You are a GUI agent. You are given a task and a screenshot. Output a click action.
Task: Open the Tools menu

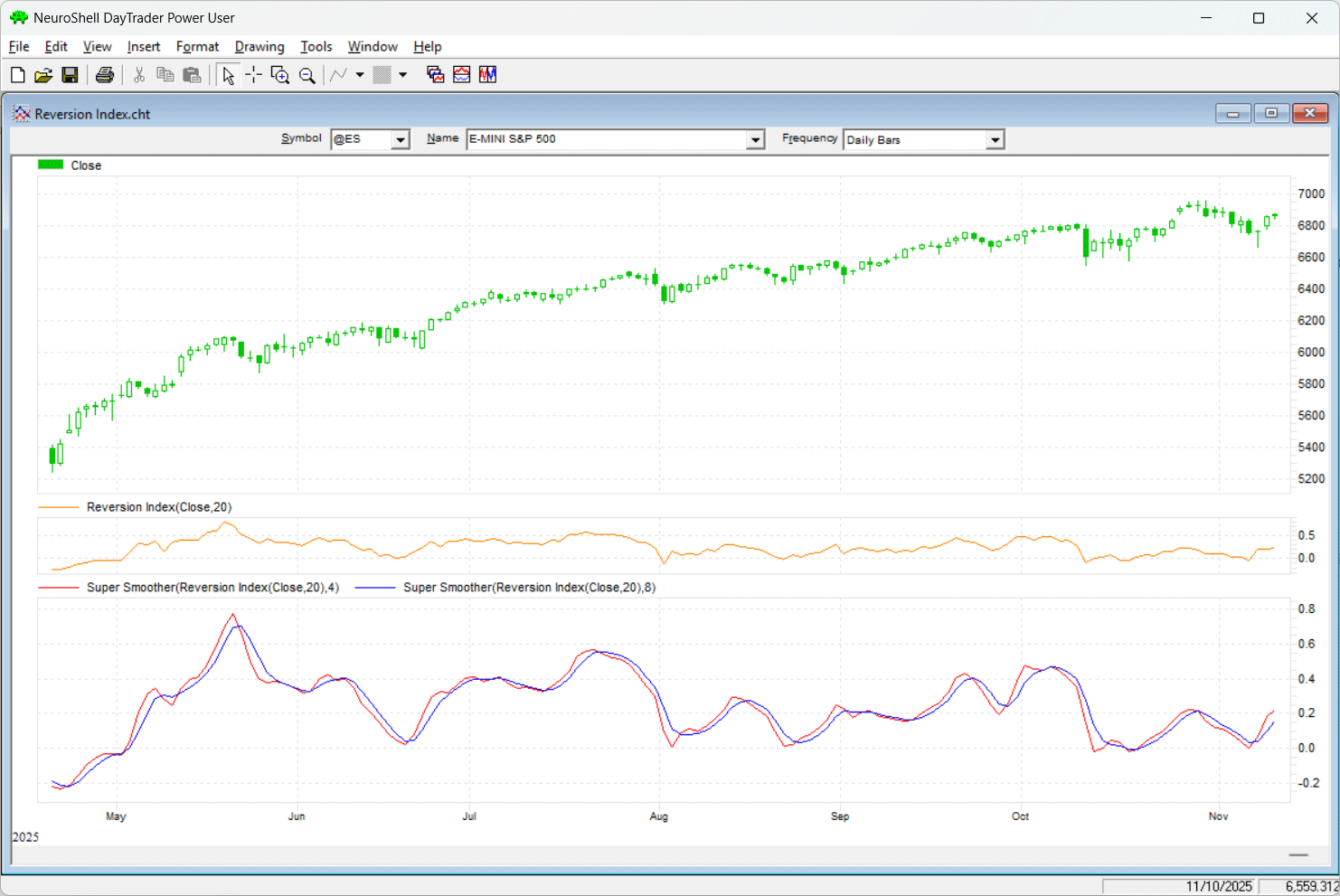316,47
